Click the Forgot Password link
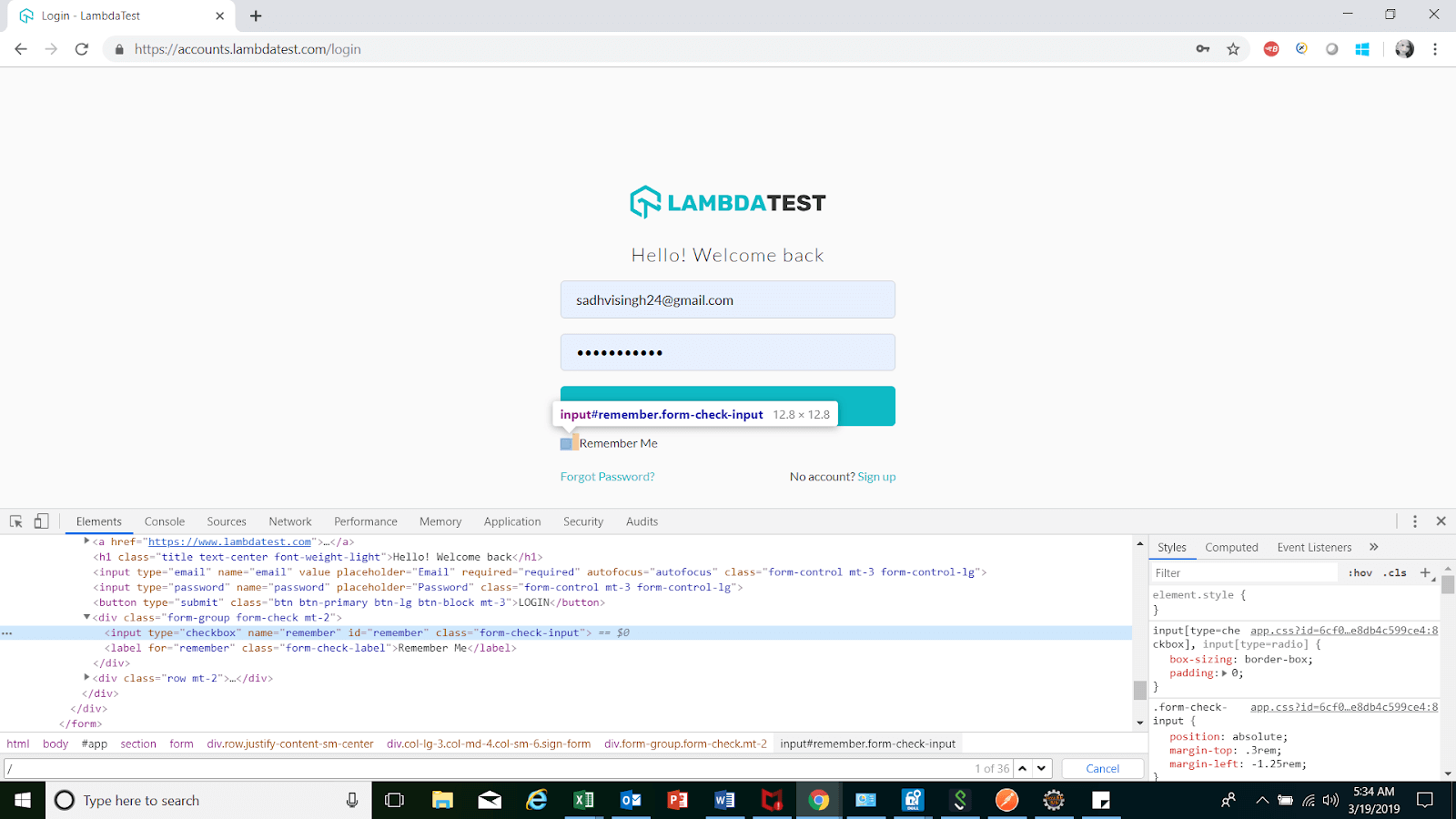1456x819 pixels. 607,476
